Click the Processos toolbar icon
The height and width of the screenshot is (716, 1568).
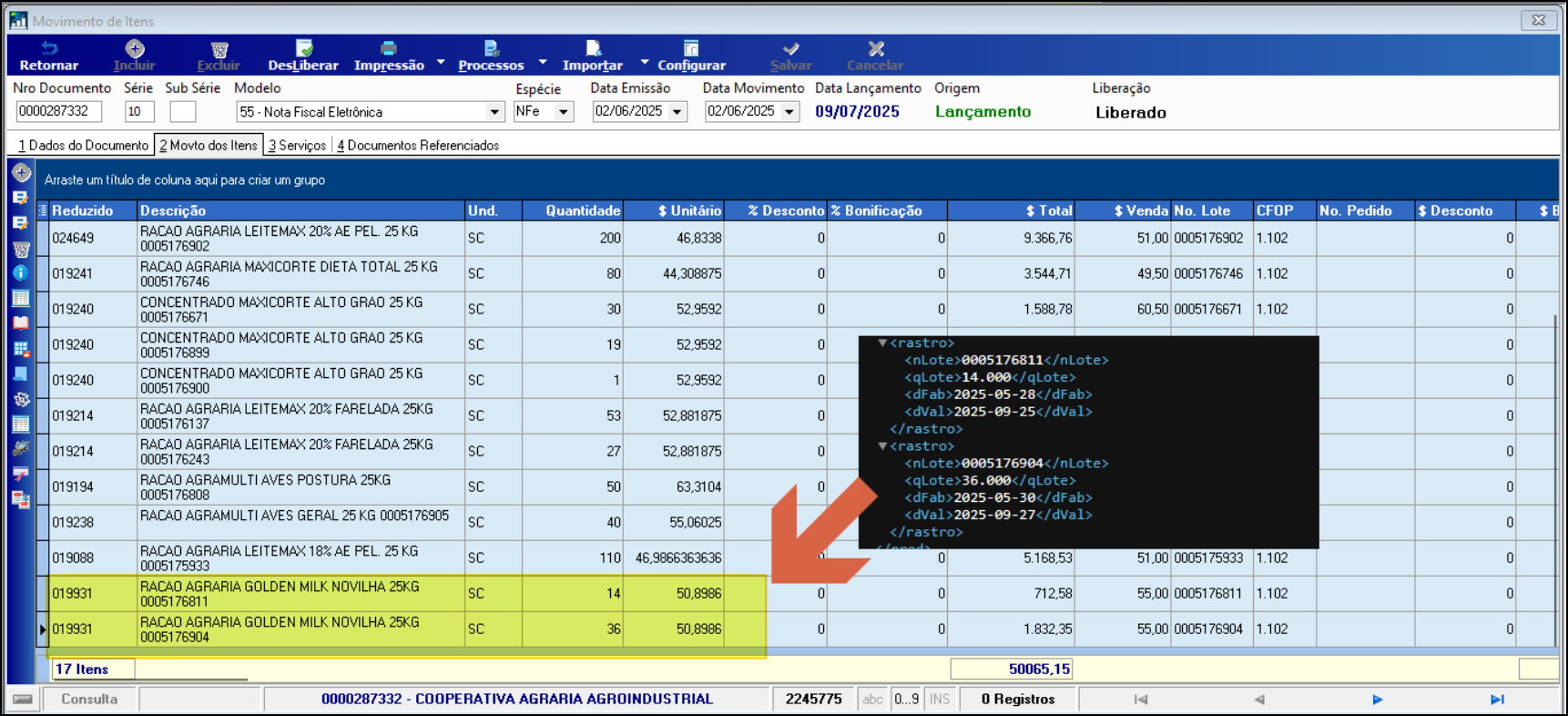pyautogui.click(x=491, y=48)
